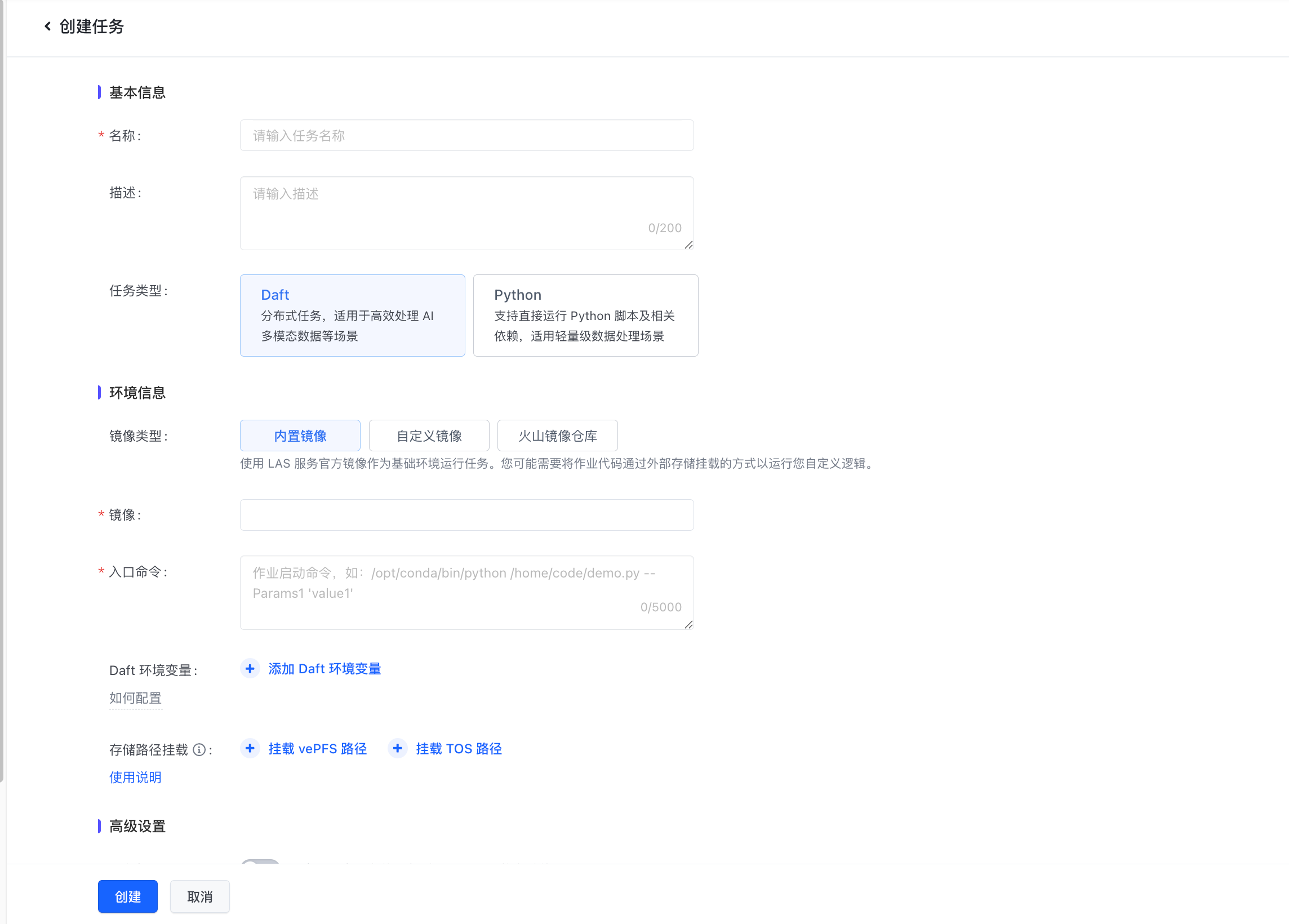Click the resize grip of the 入口命令 textarea
Screen dimensions: 1289x924
tap(689, 625)
